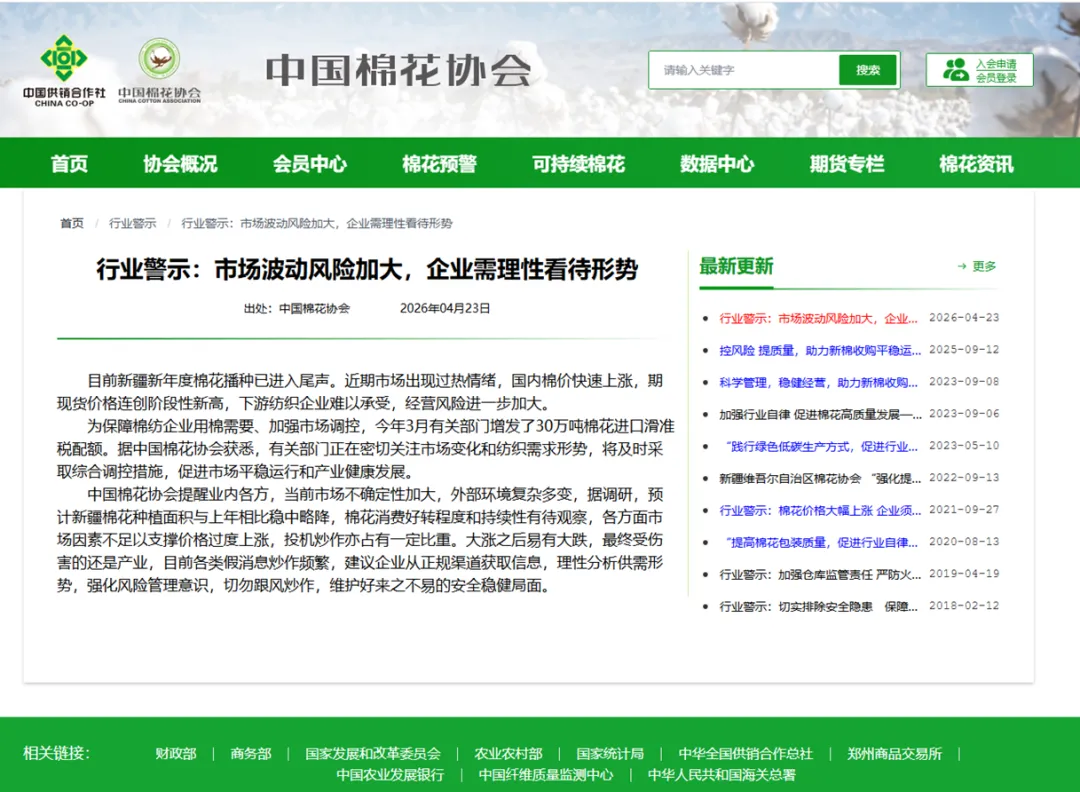Open the 中国农业发展银行 footer link

(x=391, y=775)
